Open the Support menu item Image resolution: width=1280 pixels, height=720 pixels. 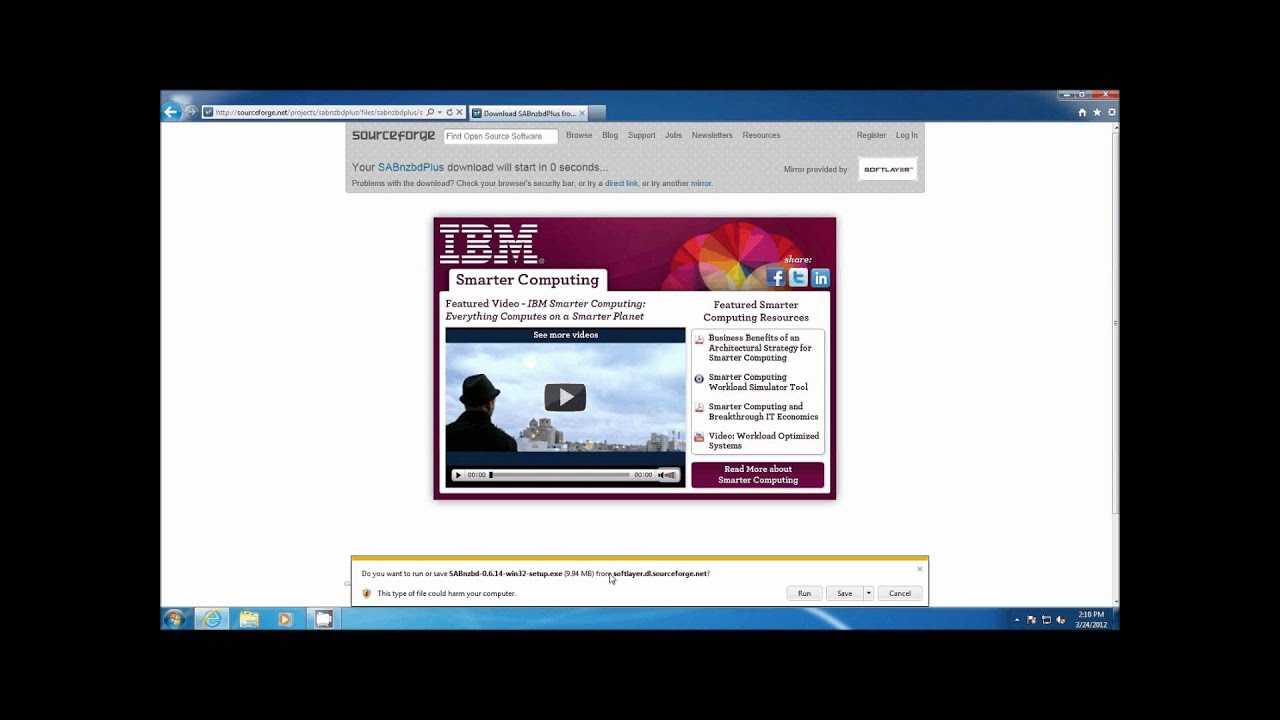[641, 135]
